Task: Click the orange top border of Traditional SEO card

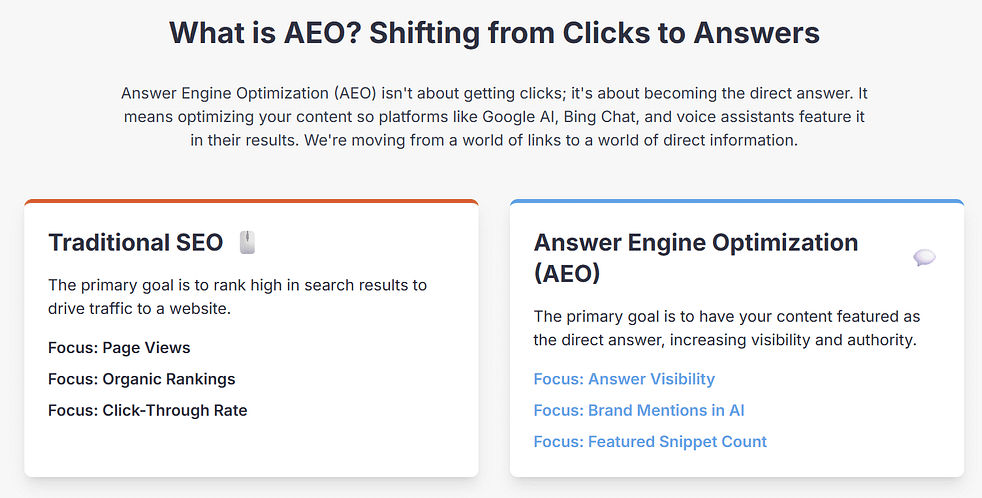Action: tap(251, 201)
